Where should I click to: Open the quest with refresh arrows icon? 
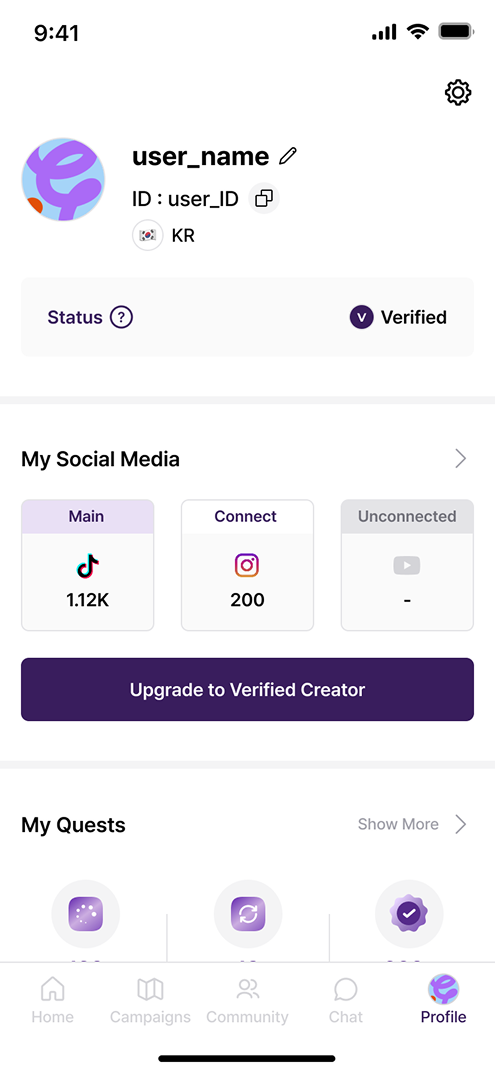[248, 914]
